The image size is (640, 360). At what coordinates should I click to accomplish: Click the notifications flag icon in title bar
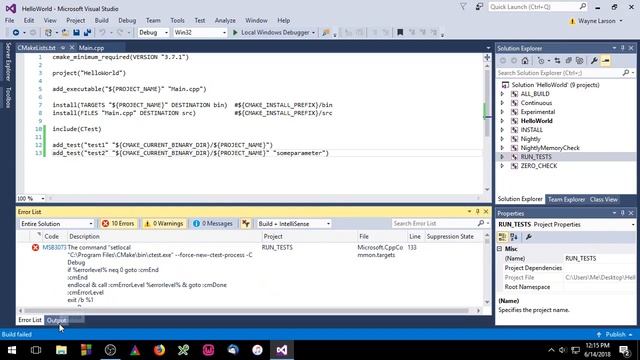[x=463, y=7]
